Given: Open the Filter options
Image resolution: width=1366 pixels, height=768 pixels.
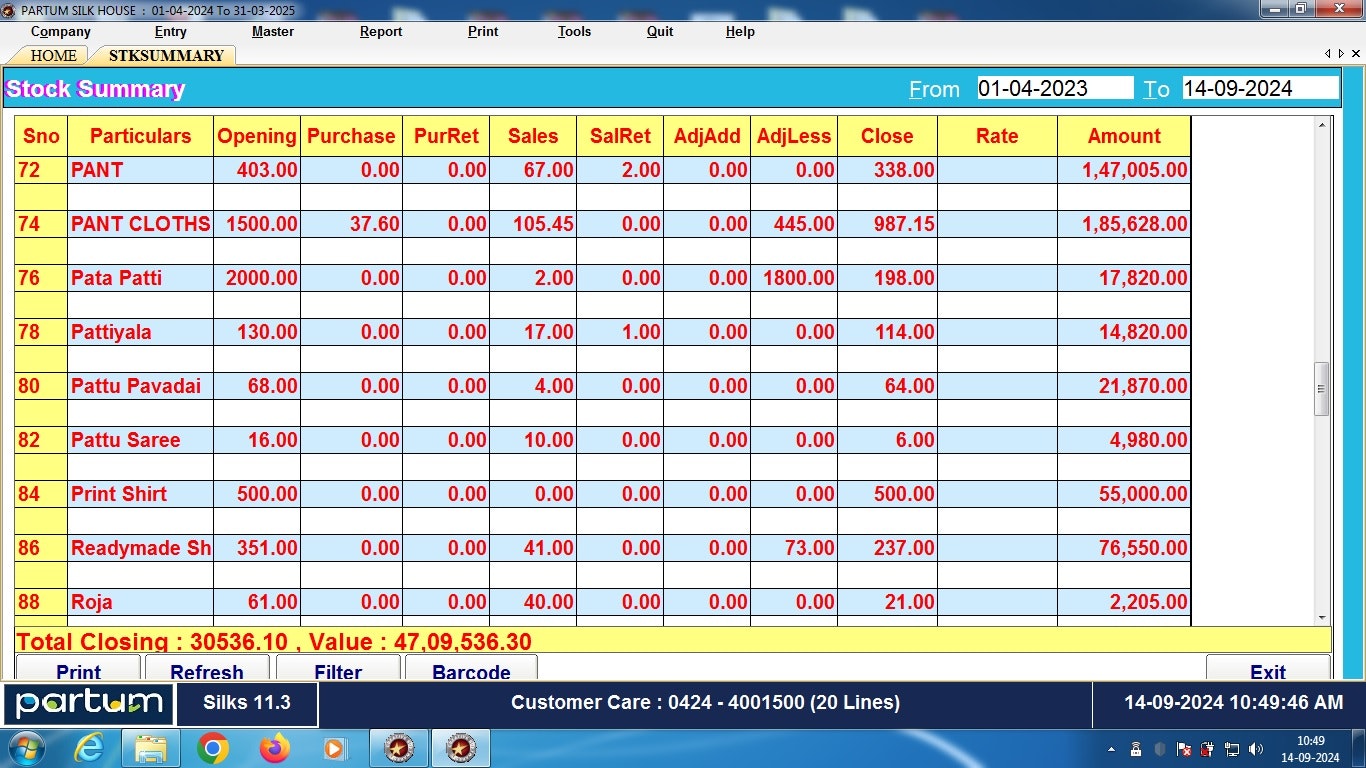Looking at the screenshot, I should tap(338, 672).
